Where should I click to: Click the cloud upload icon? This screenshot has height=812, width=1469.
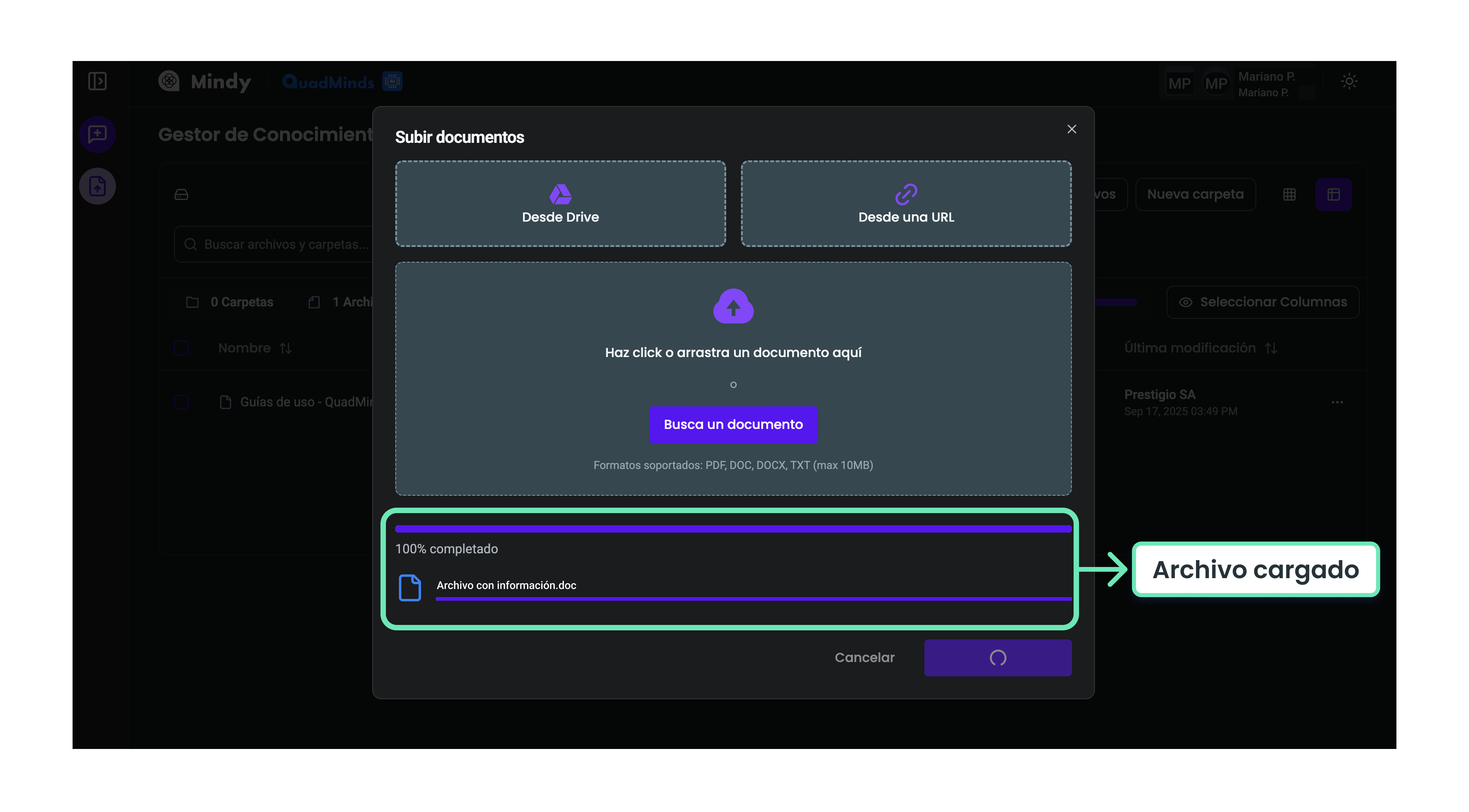point(733,307)
